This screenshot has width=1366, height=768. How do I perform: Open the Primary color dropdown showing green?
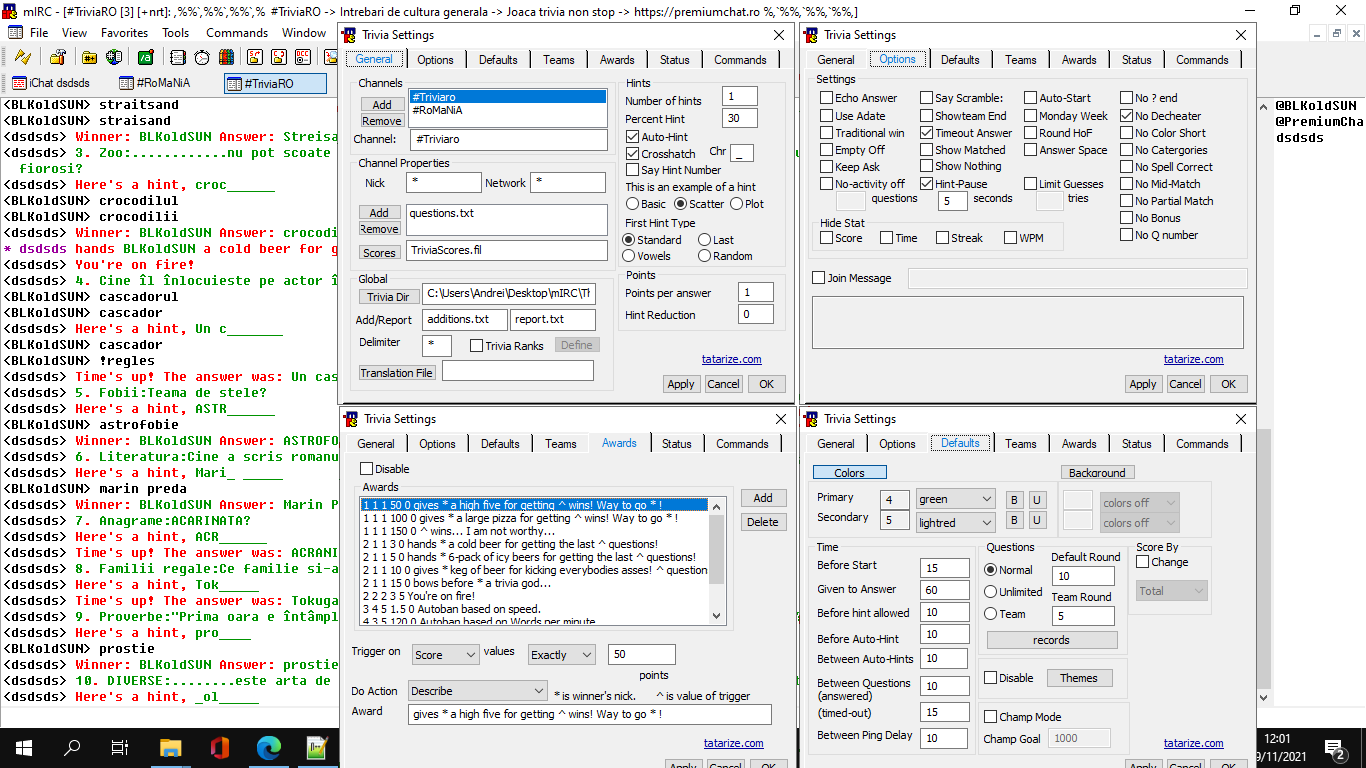[x=956, y=499]
